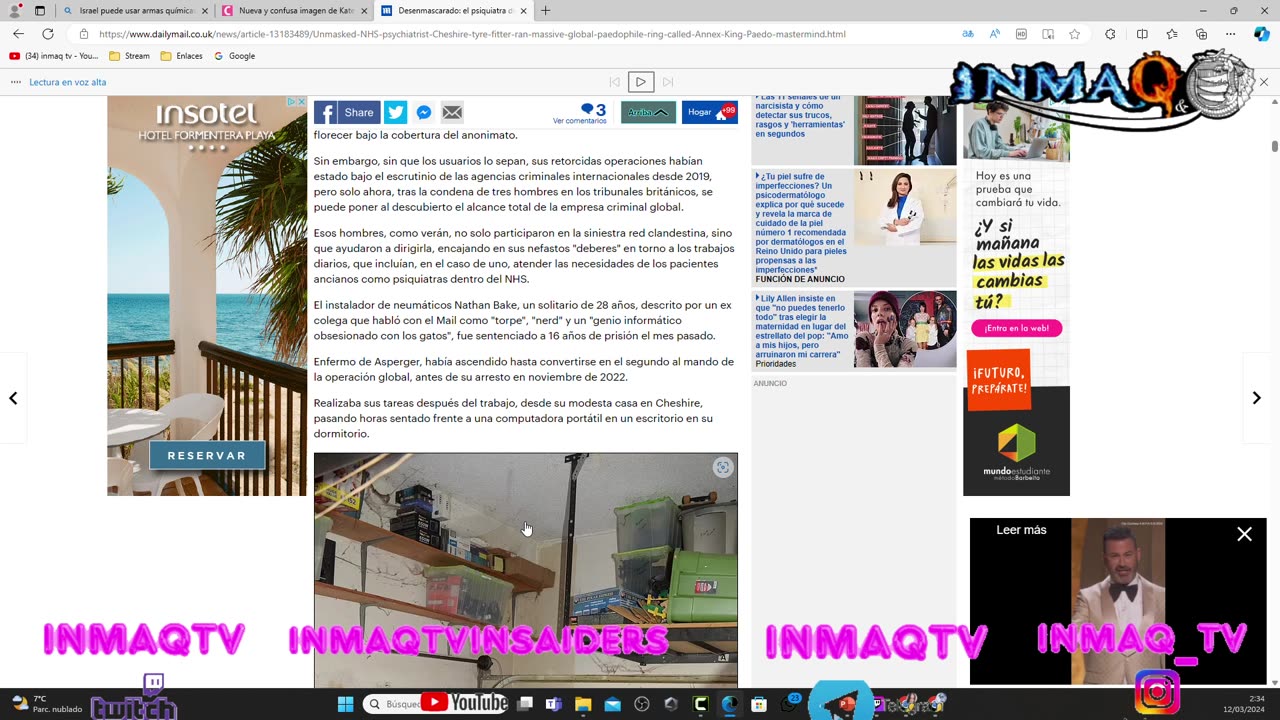Switch to the Israel puede usar armas tab
The height and width of the screenshot is (720, 1280).
137,11
